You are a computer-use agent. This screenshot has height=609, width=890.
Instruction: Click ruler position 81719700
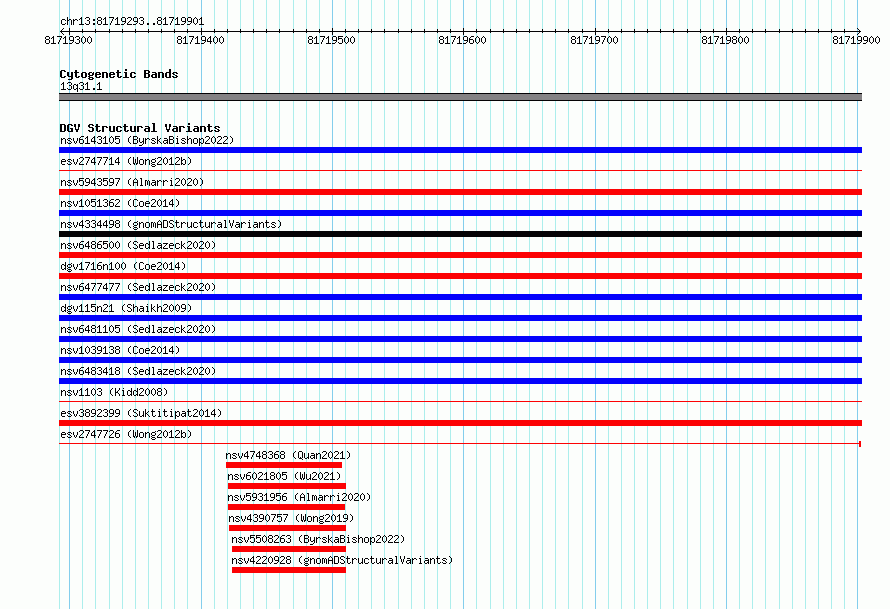(594, 40)
